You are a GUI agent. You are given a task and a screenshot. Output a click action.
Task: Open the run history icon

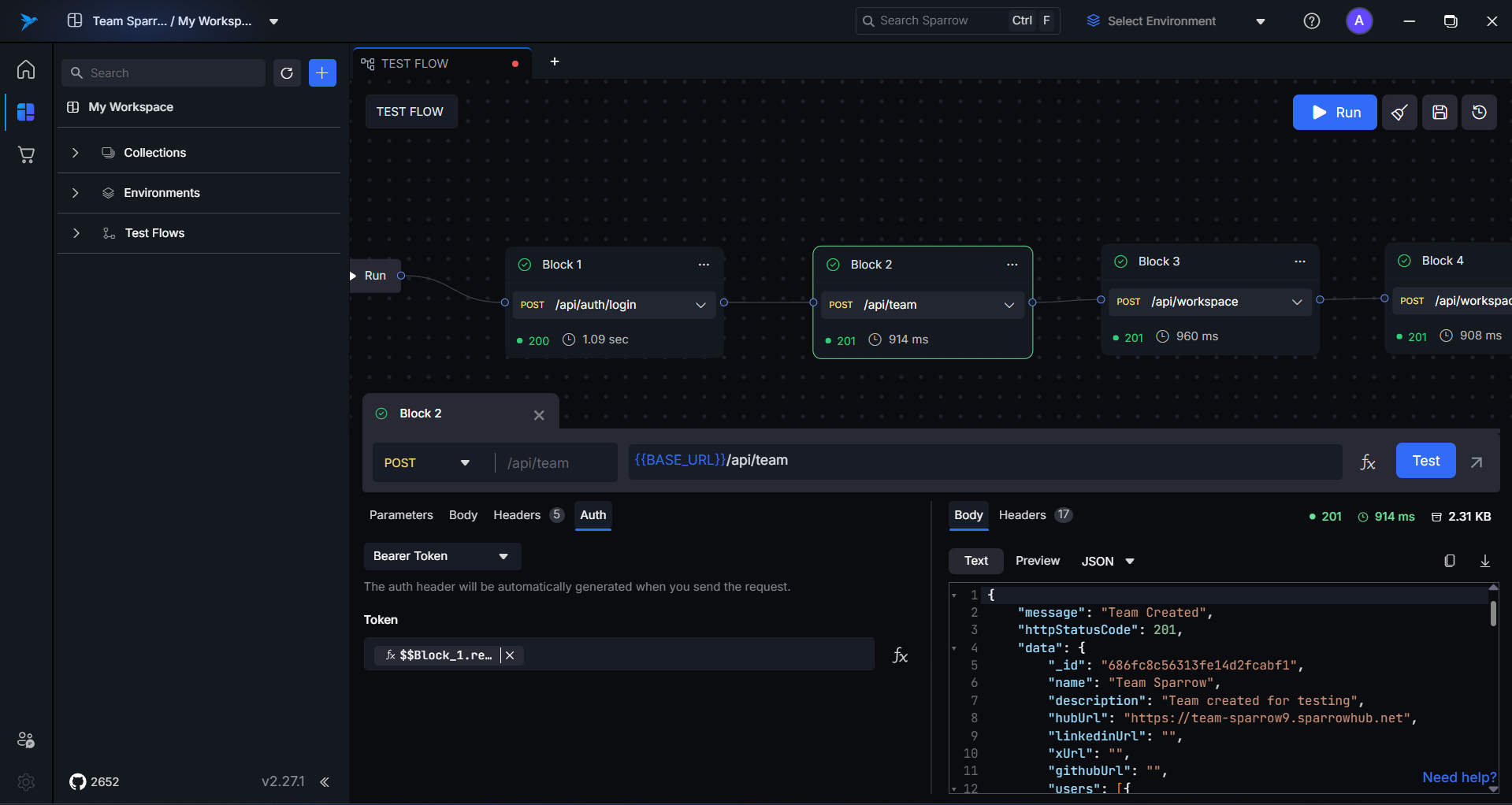point(1480,113)
